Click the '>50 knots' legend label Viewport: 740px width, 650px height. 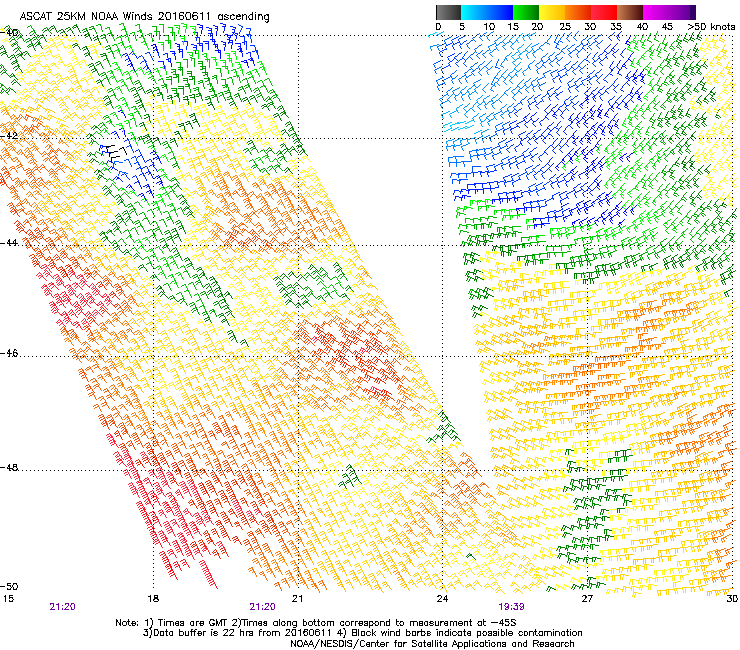point(711,27)
